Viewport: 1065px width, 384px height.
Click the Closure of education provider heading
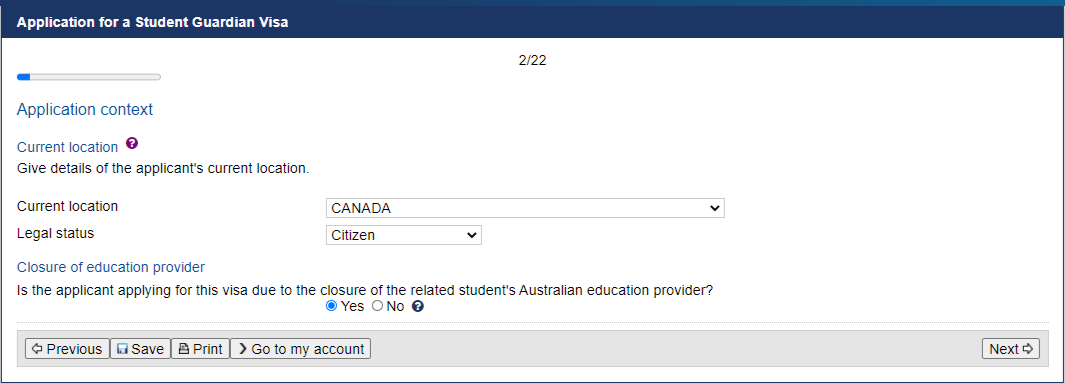coord(111,267)
